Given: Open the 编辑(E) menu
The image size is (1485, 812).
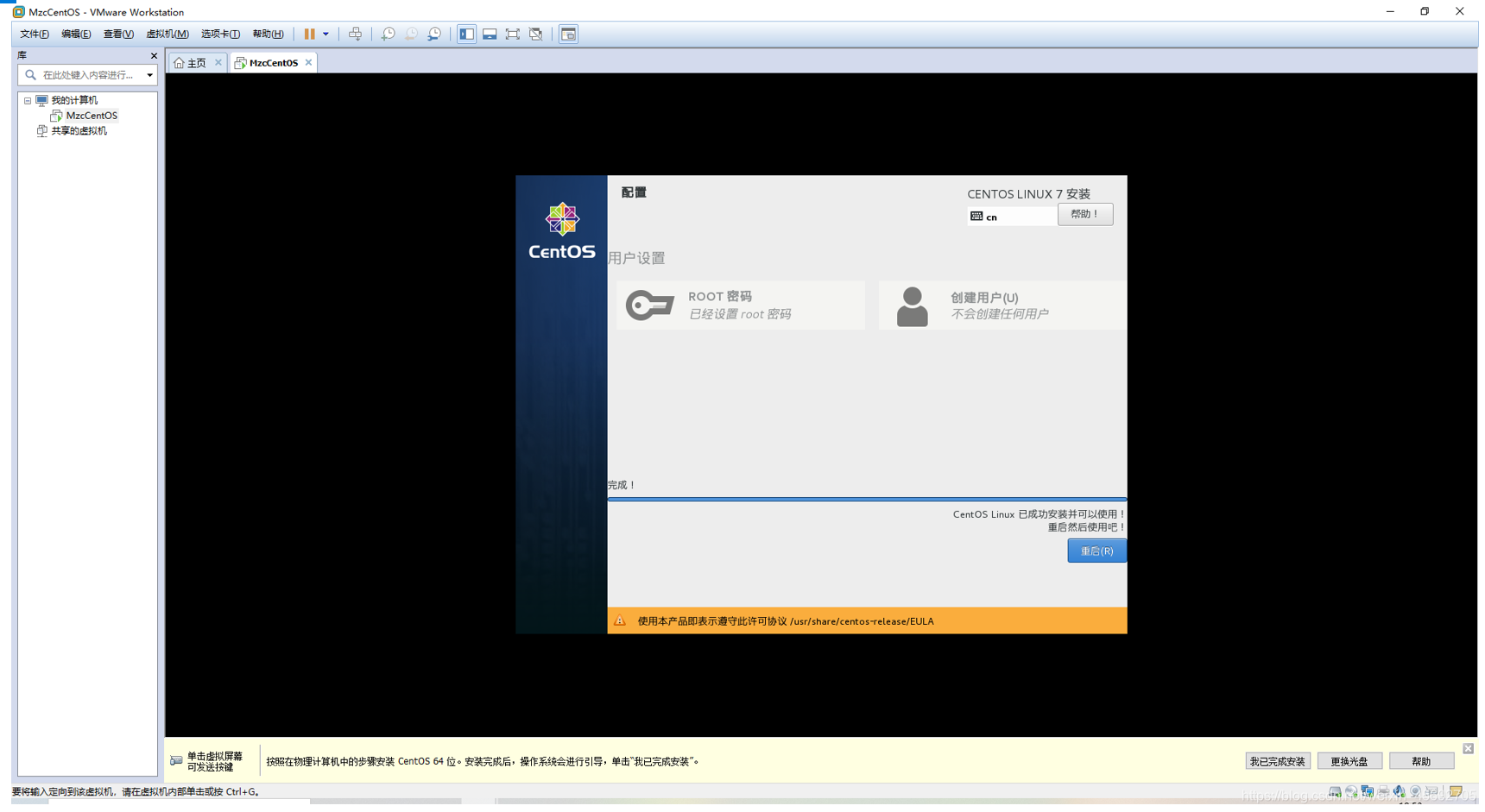Looking at the screenshot, I should pyautogui.click(x=76, y=35).
